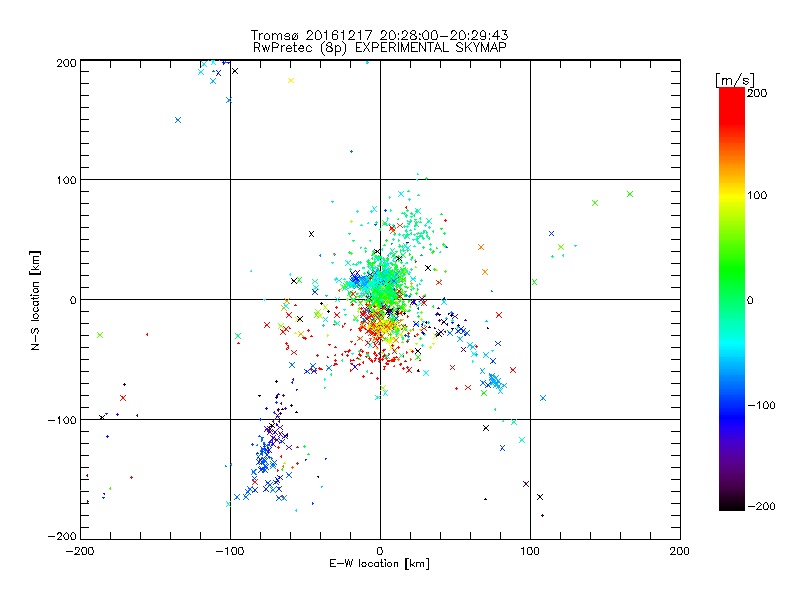This screenshot has width=800, height=600.
Task: Click the y-axis tick label -200
Action: pos(62,536)
